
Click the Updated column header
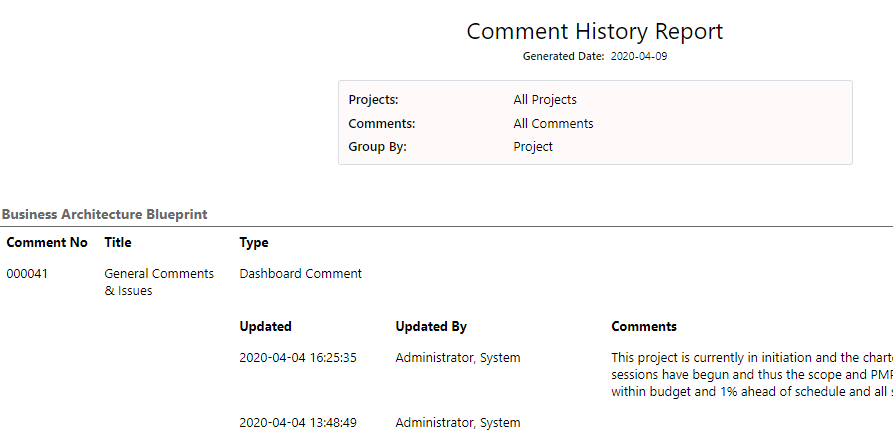[265, 326]
